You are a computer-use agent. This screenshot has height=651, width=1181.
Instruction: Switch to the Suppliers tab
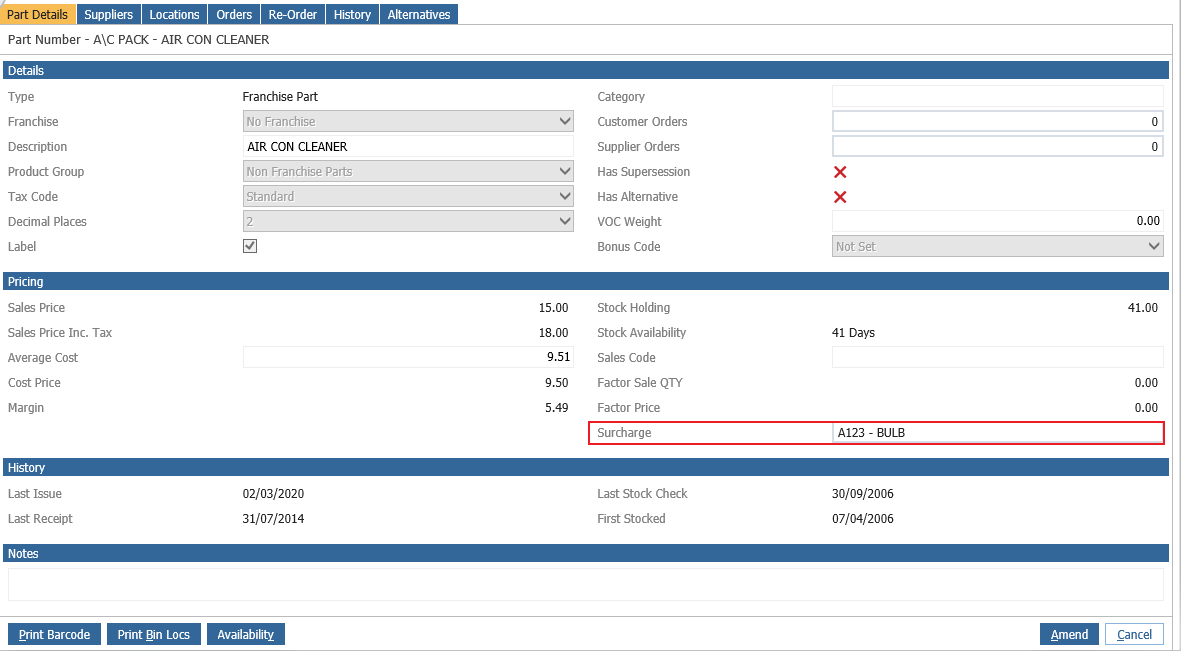pos(108,14)
